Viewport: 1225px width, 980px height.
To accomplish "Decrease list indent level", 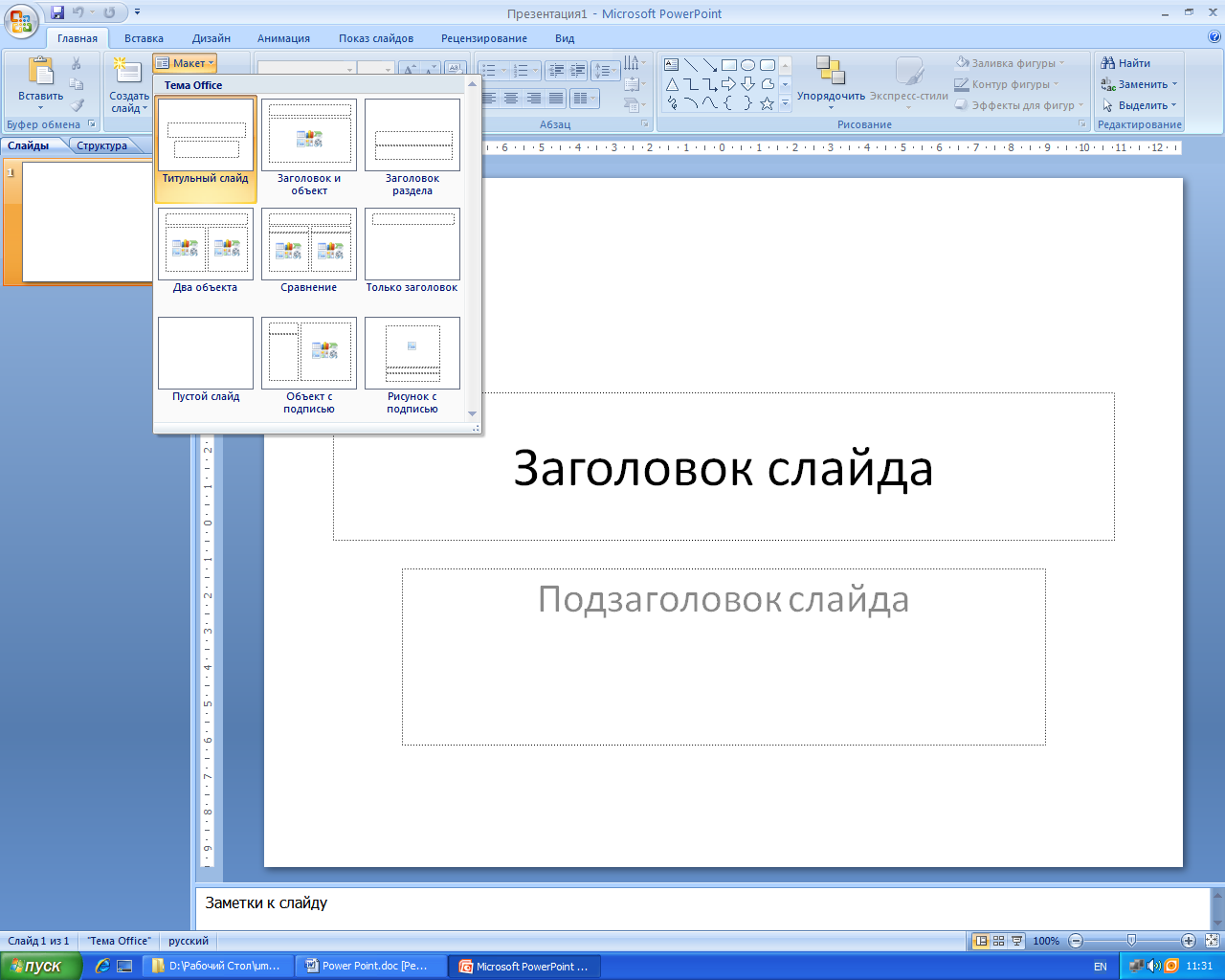I will (555, 71).
